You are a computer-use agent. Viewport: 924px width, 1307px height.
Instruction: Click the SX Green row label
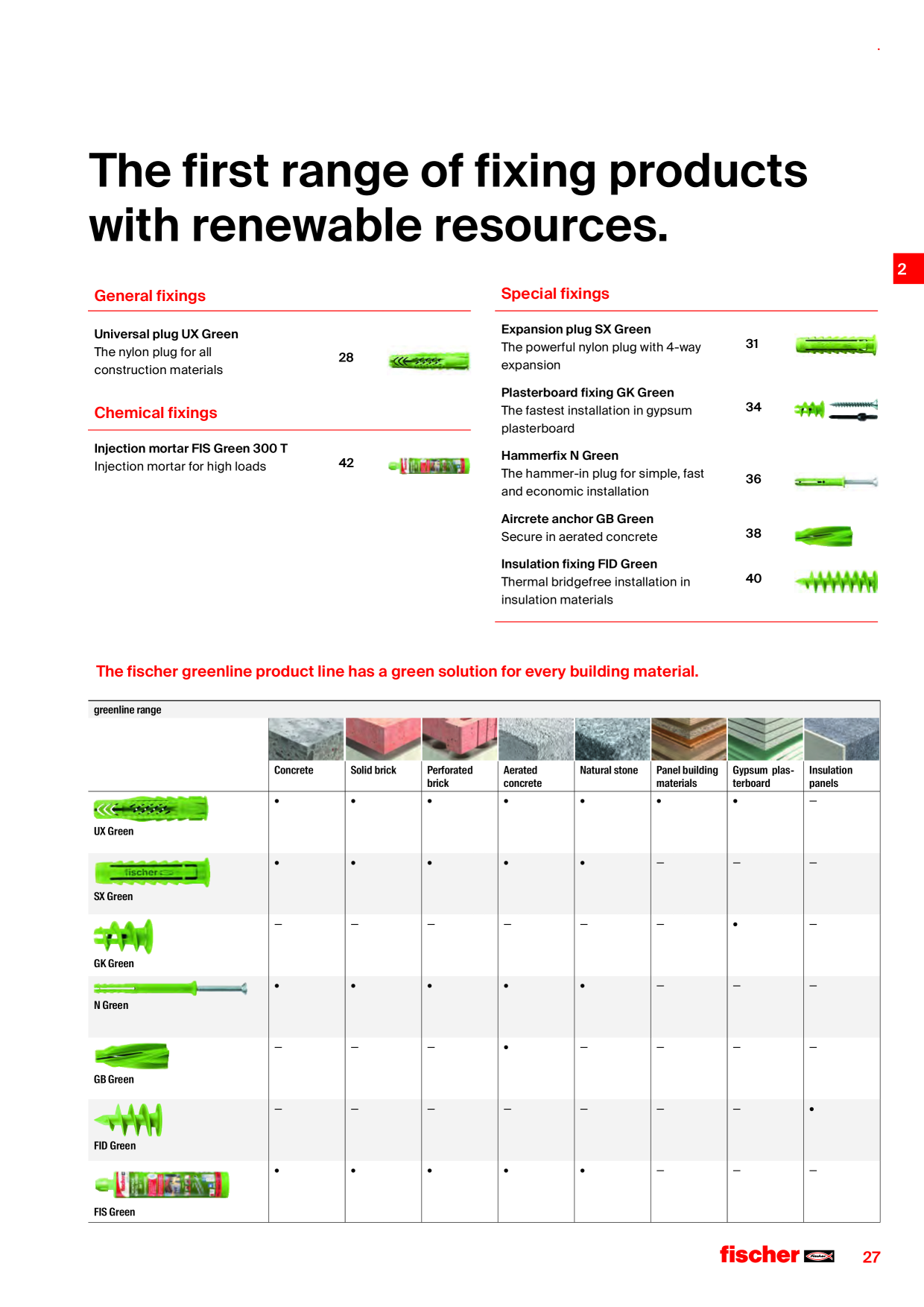tap(113, 896)
